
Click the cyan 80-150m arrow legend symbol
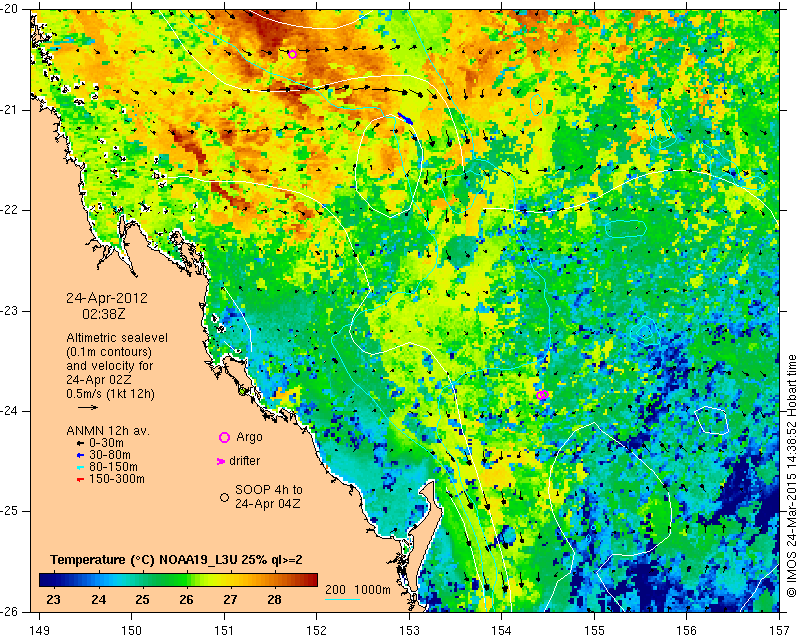(80, 467)
